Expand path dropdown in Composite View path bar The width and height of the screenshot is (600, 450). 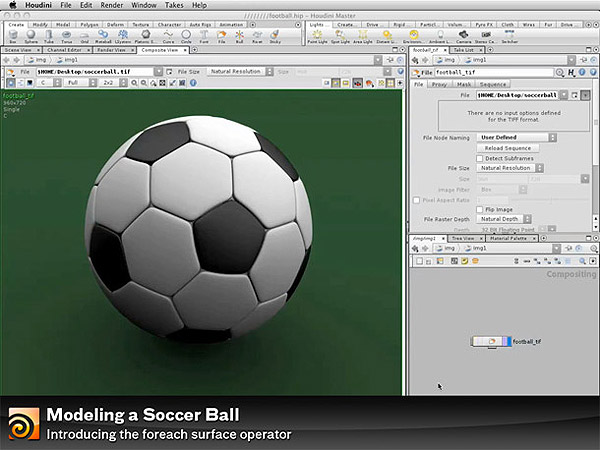[378, 60]
